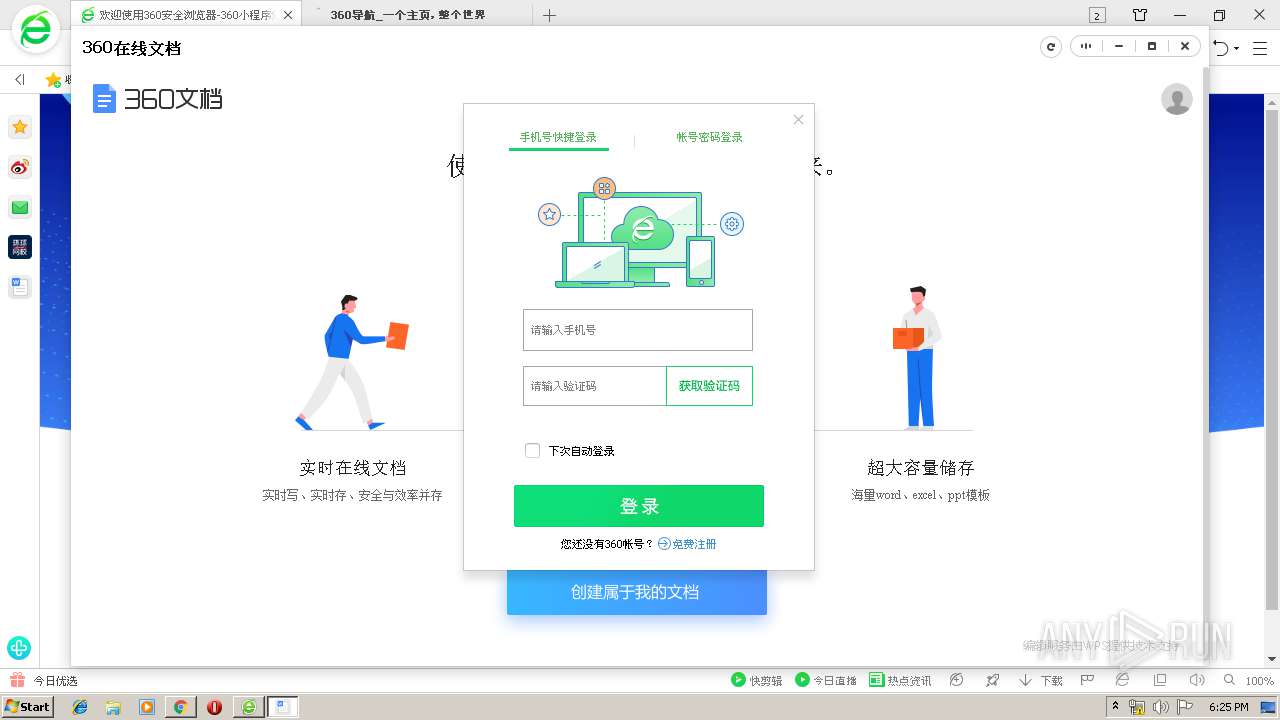Click 创建属于我的文档 button
Image resolution: width=1280 pixels, height=720 pixels.
637,592
